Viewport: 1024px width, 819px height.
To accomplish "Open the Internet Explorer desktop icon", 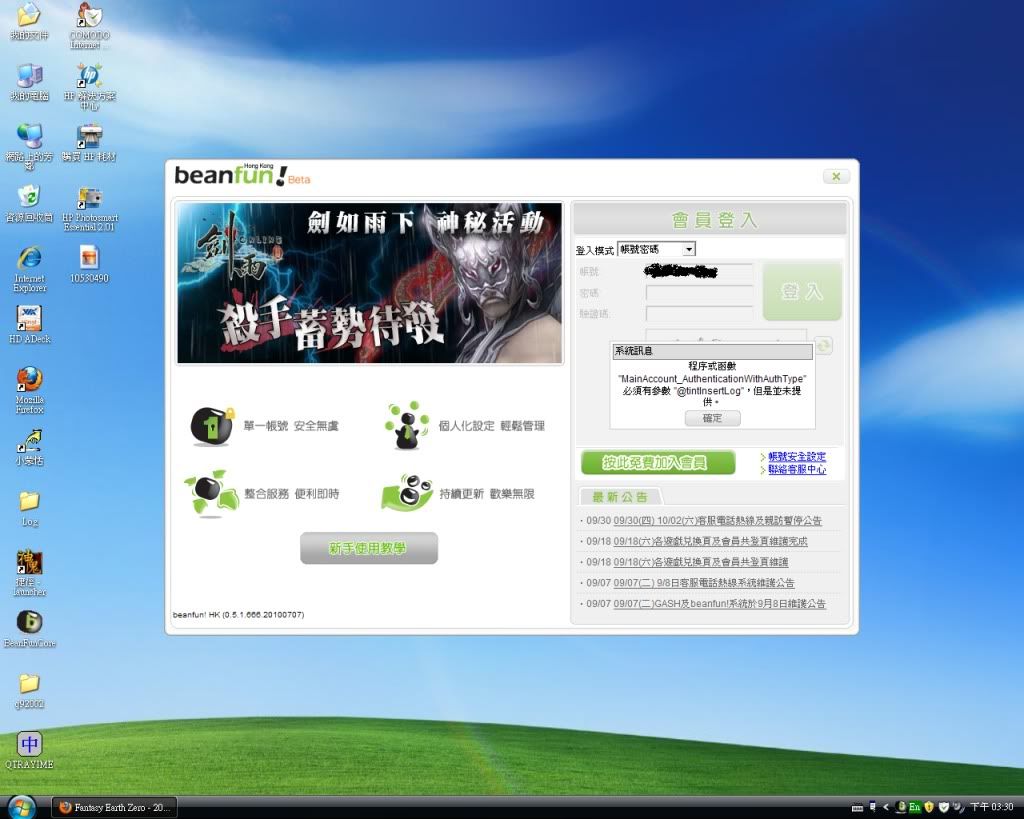I will [x=29, y=269].
